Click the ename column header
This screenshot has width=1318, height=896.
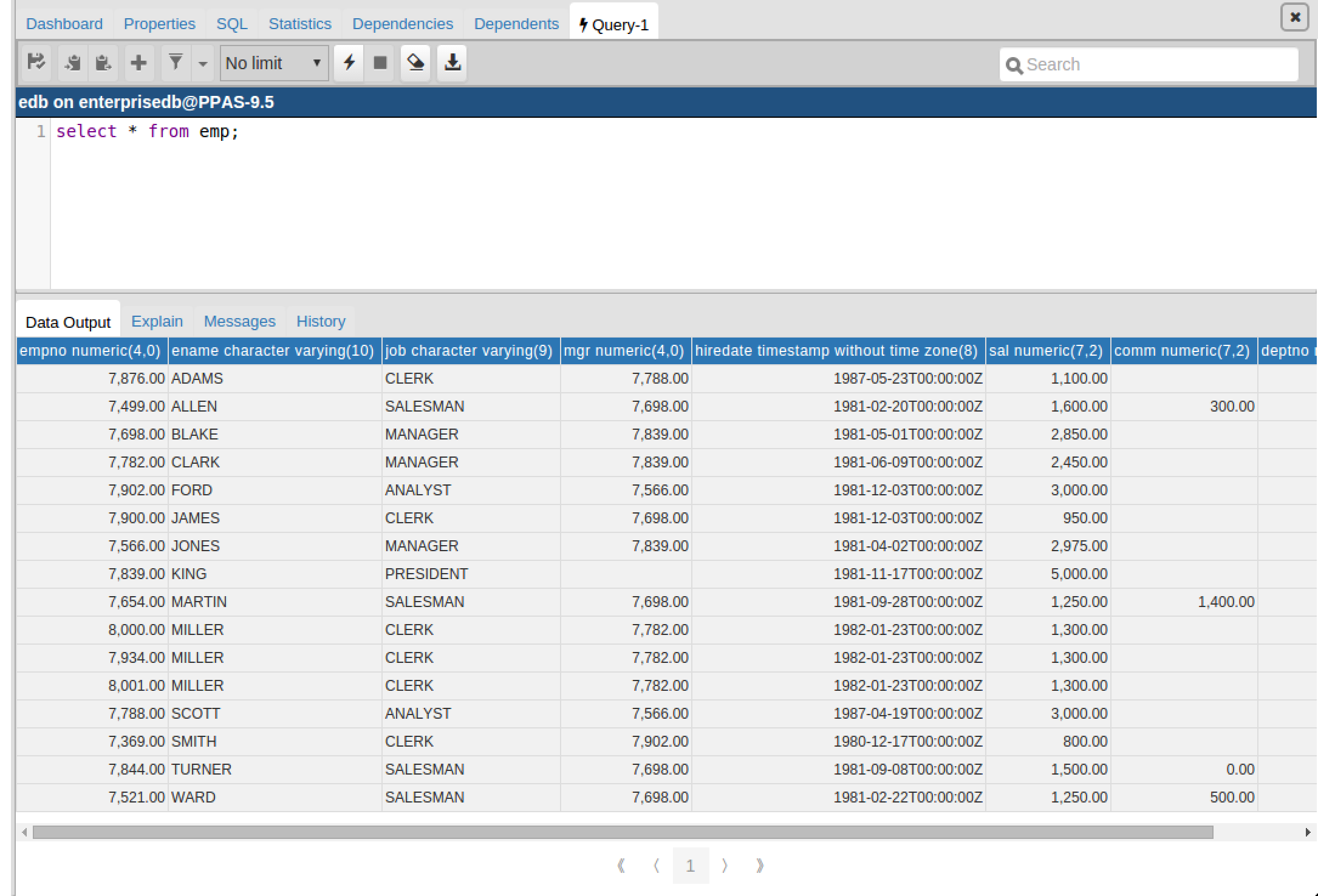[x=273, y=351]
